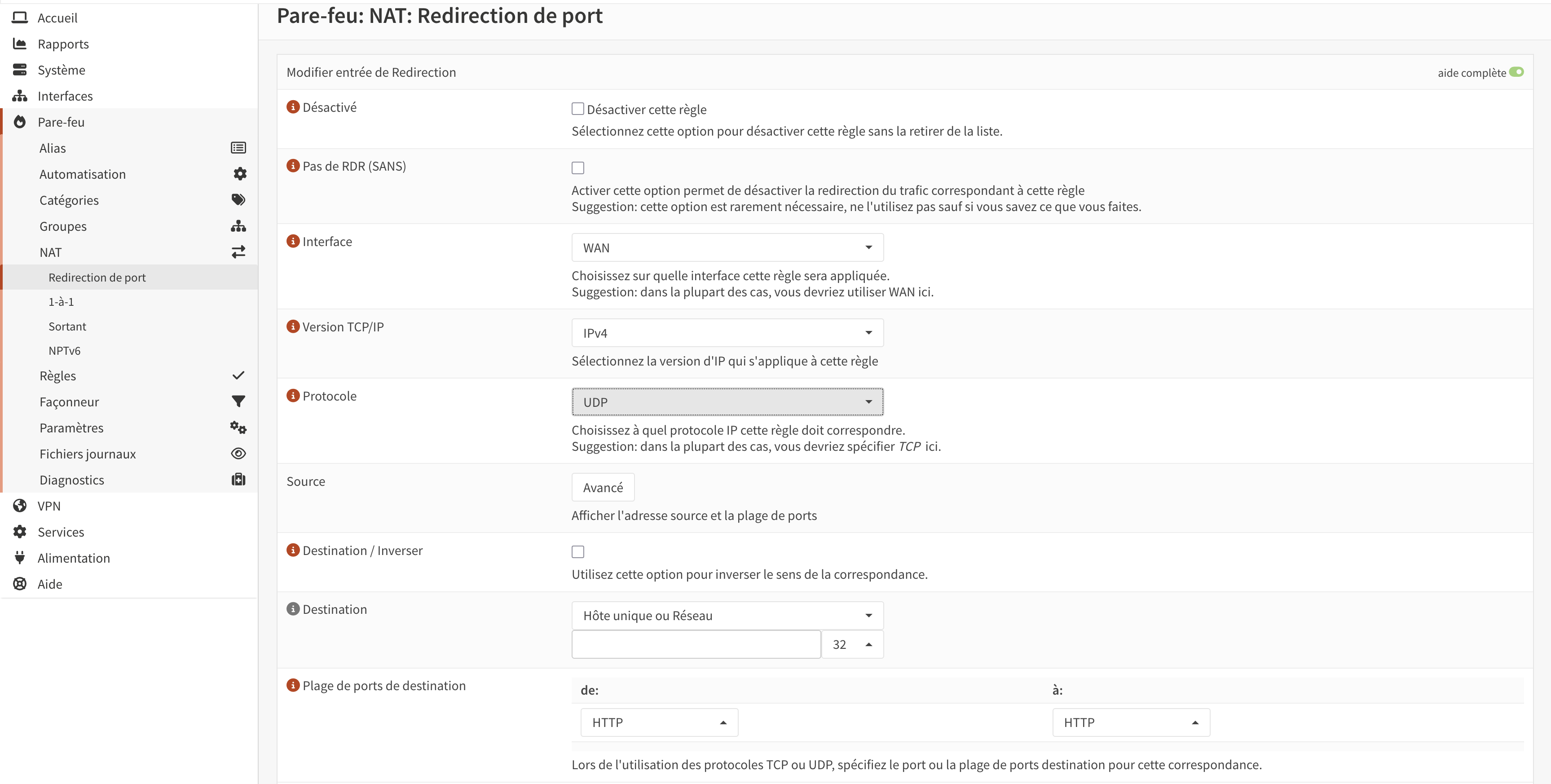This screenshot has height=784, width=1551.
Task: Click the Façonneur funnel icon
Action: click(x=238, y=401)
